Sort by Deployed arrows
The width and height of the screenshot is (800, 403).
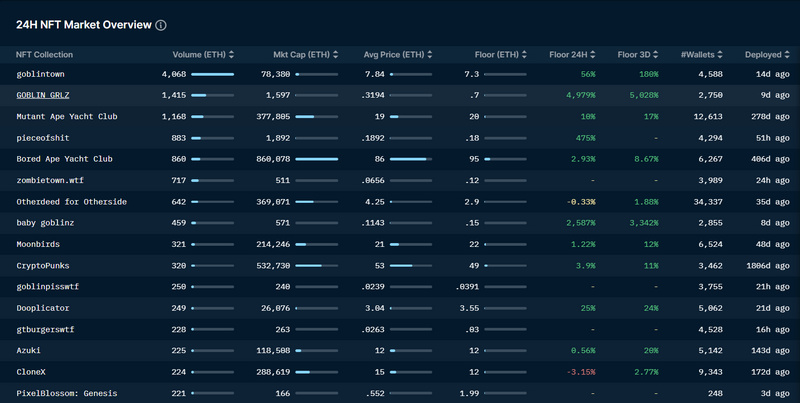click(x=787, y=55)
